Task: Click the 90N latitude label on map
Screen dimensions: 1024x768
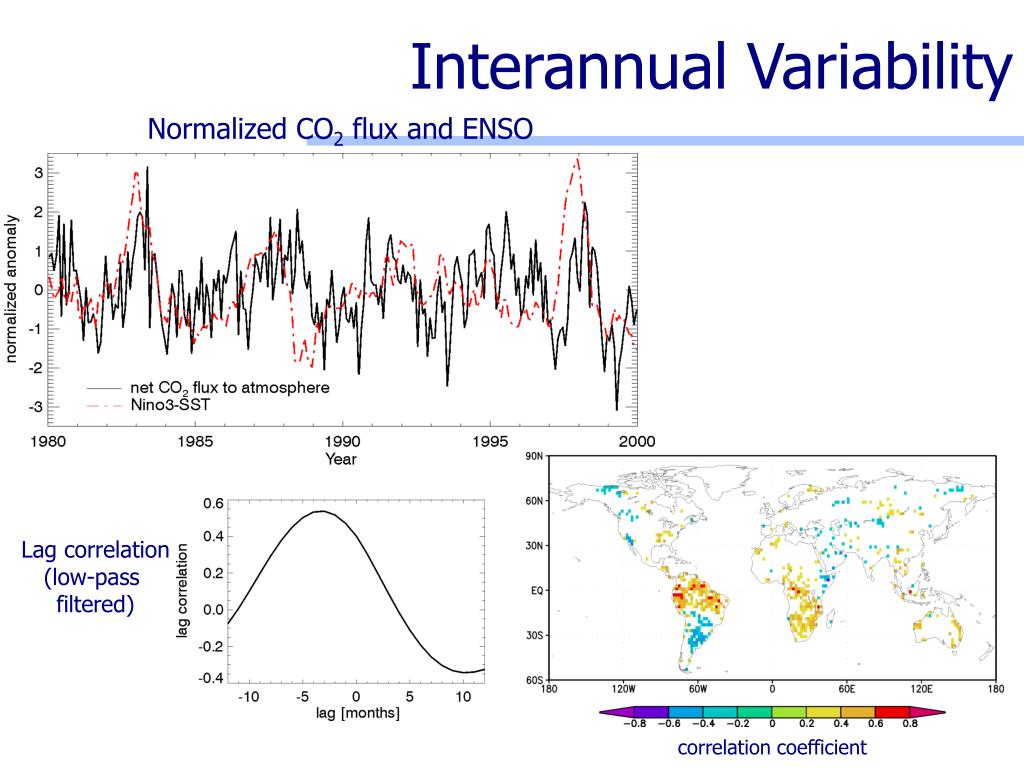Action: click(x=534, y=456)
